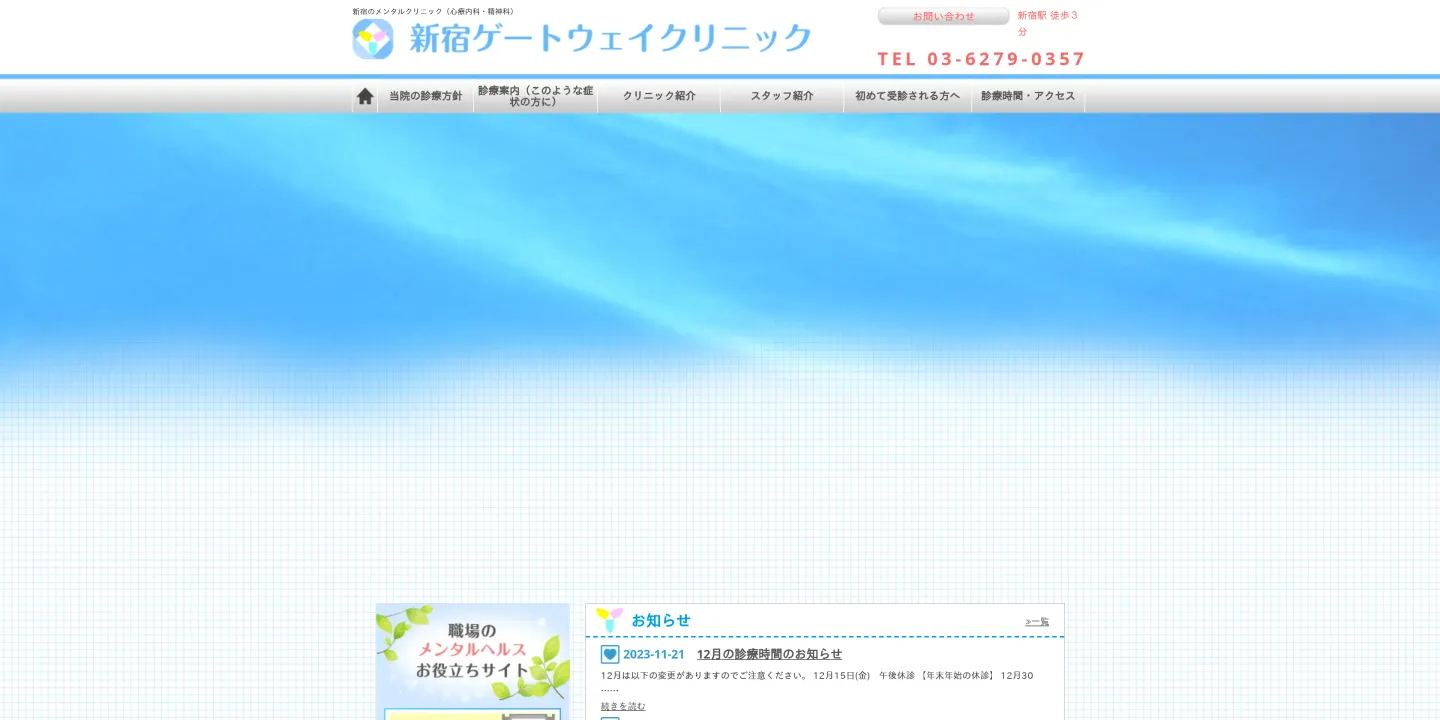Click the blue sky hero banner image

pos(720,300)
